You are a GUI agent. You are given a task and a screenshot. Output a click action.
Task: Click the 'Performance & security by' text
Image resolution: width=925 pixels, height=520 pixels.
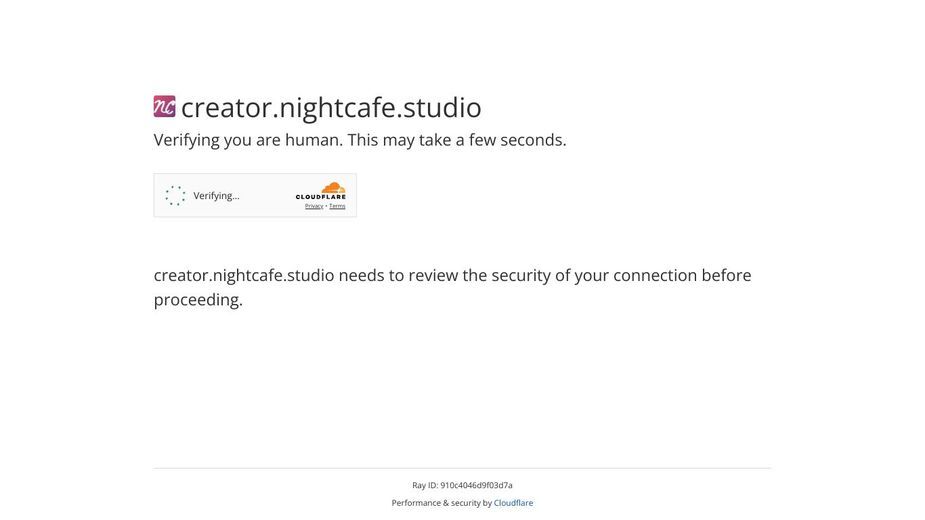(x=442, y=503)
